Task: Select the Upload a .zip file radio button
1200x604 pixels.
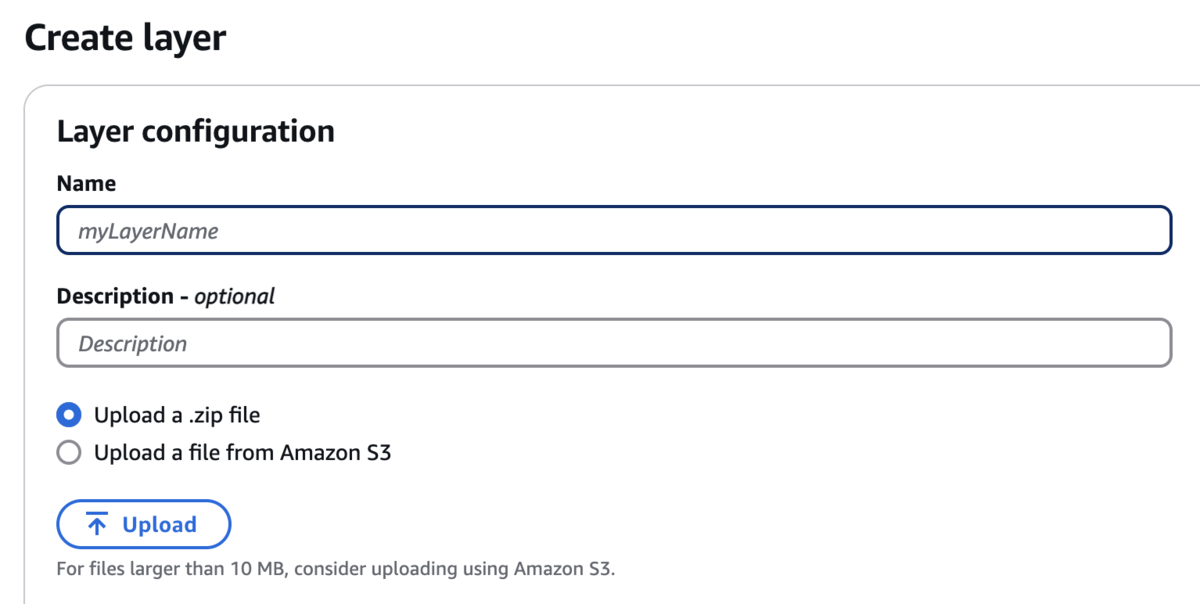Action: click(69, 414)
